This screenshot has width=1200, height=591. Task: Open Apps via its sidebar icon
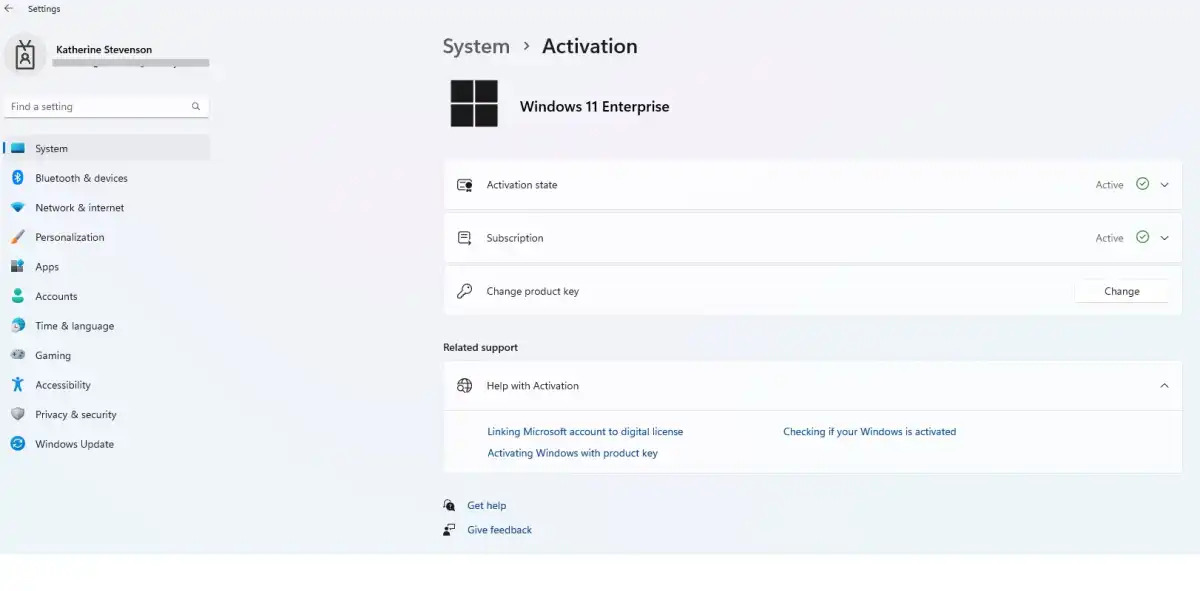pos(18,266)
